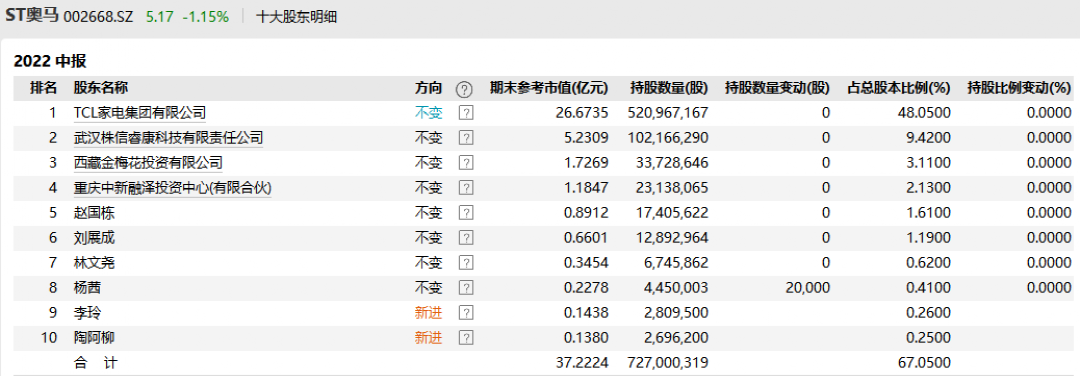Click the help icon in the header row
Screen dimensions: 1080x376
(x=465, y=89)
